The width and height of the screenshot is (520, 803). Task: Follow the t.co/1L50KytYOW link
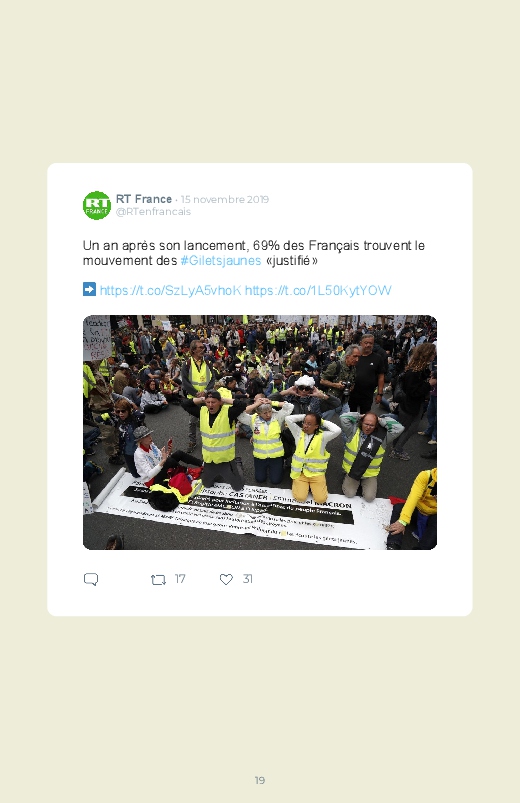[318, 290]
